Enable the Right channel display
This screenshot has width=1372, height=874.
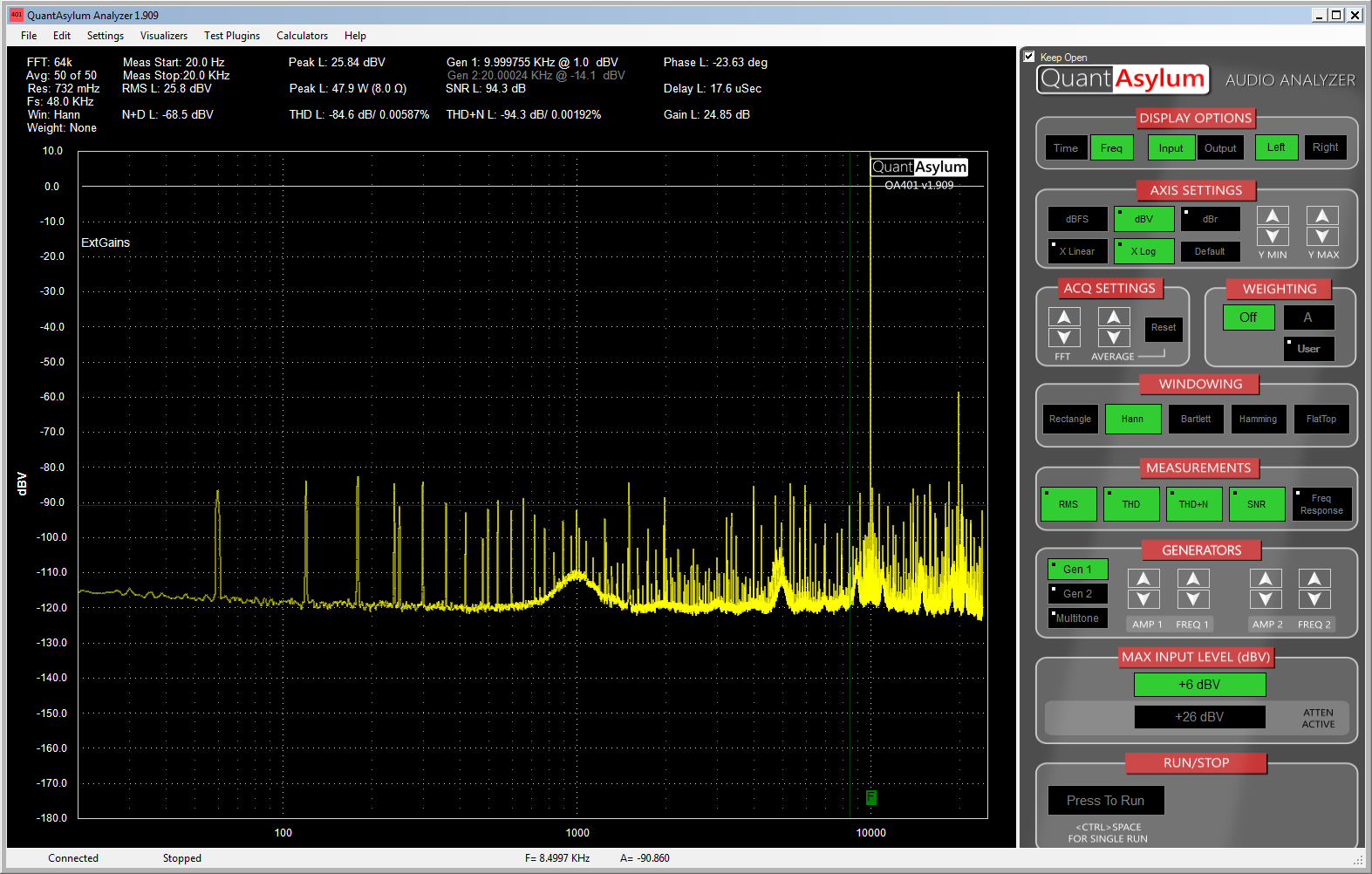(x=1325, y=147)
